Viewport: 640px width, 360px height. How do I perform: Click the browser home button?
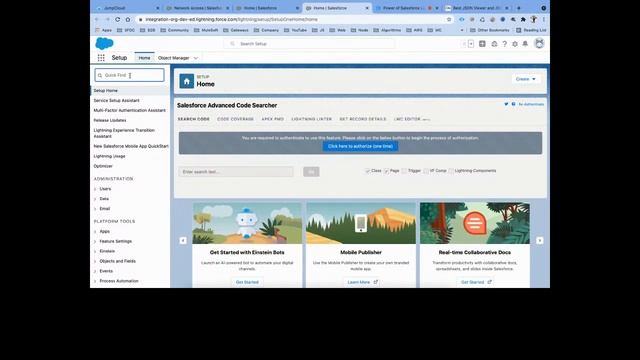128,19
